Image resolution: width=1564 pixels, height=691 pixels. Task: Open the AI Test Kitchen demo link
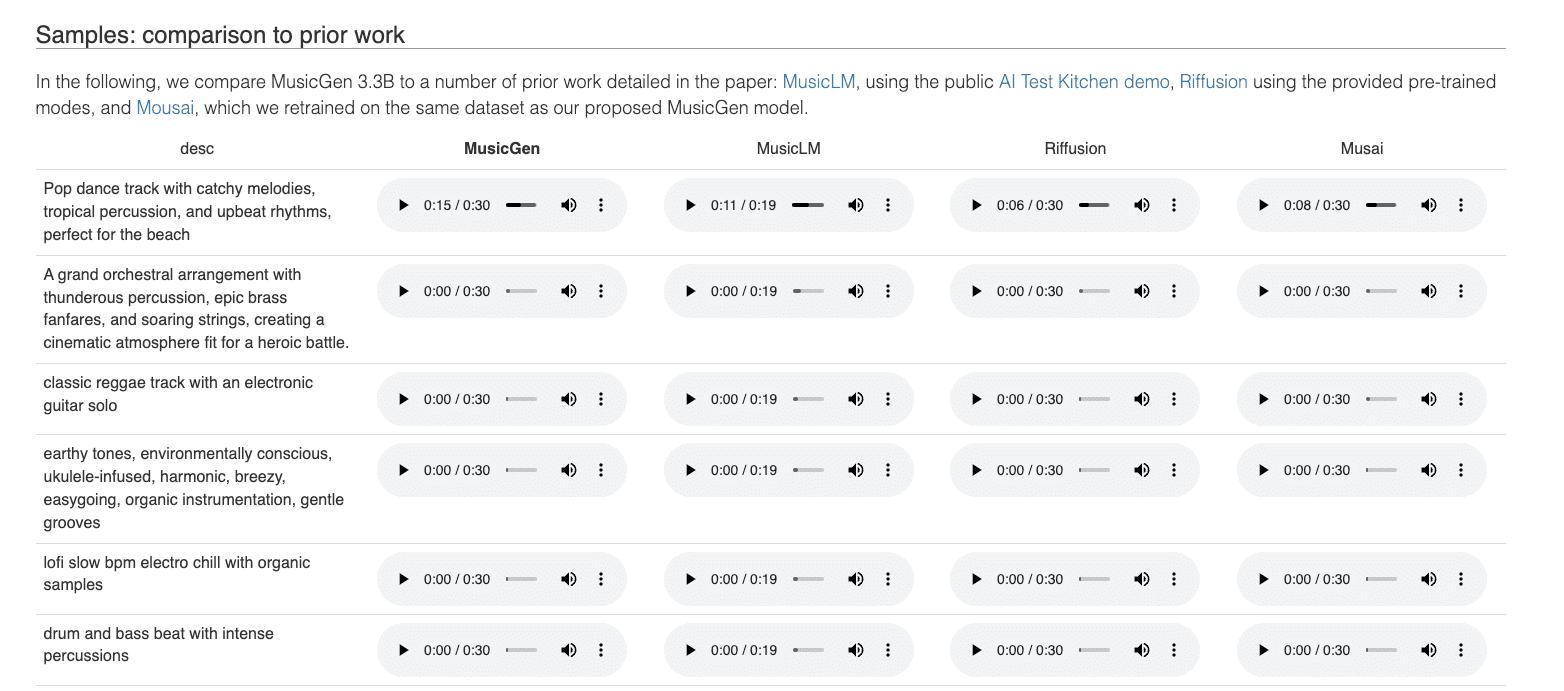[x=1083, y=82]
